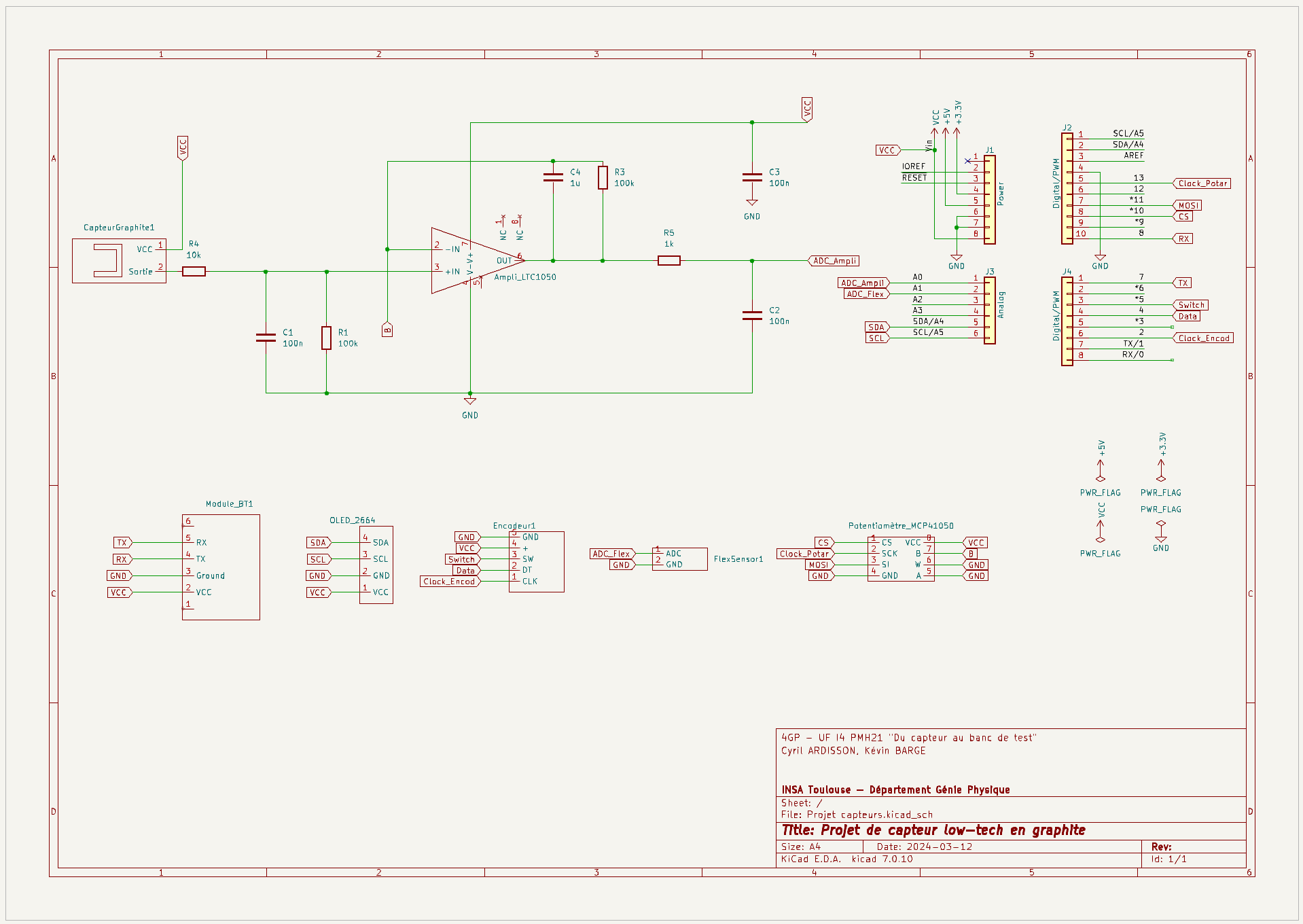
Task: Select the TX label on Module_BT1
Action: point(123,543)
